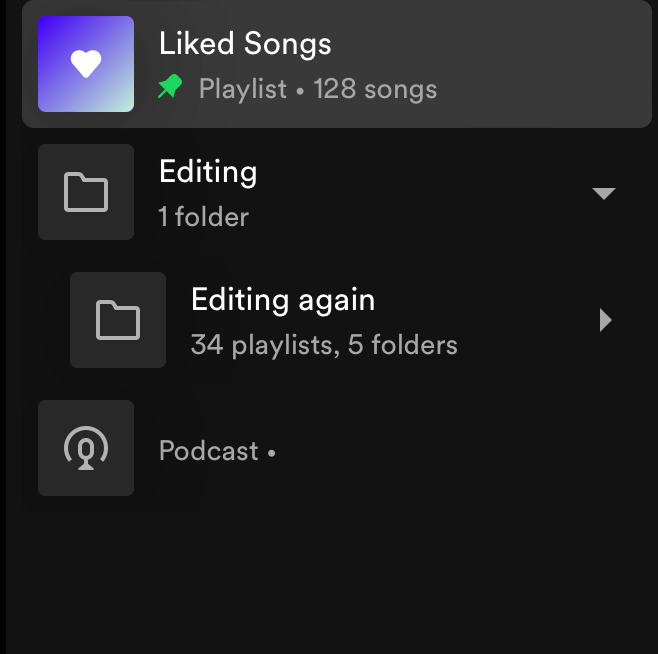Collapse the Editing folder with its down arrow
The width and height of the screenshot is (658, 654).
pyautogui.click(x=603, y=193)
